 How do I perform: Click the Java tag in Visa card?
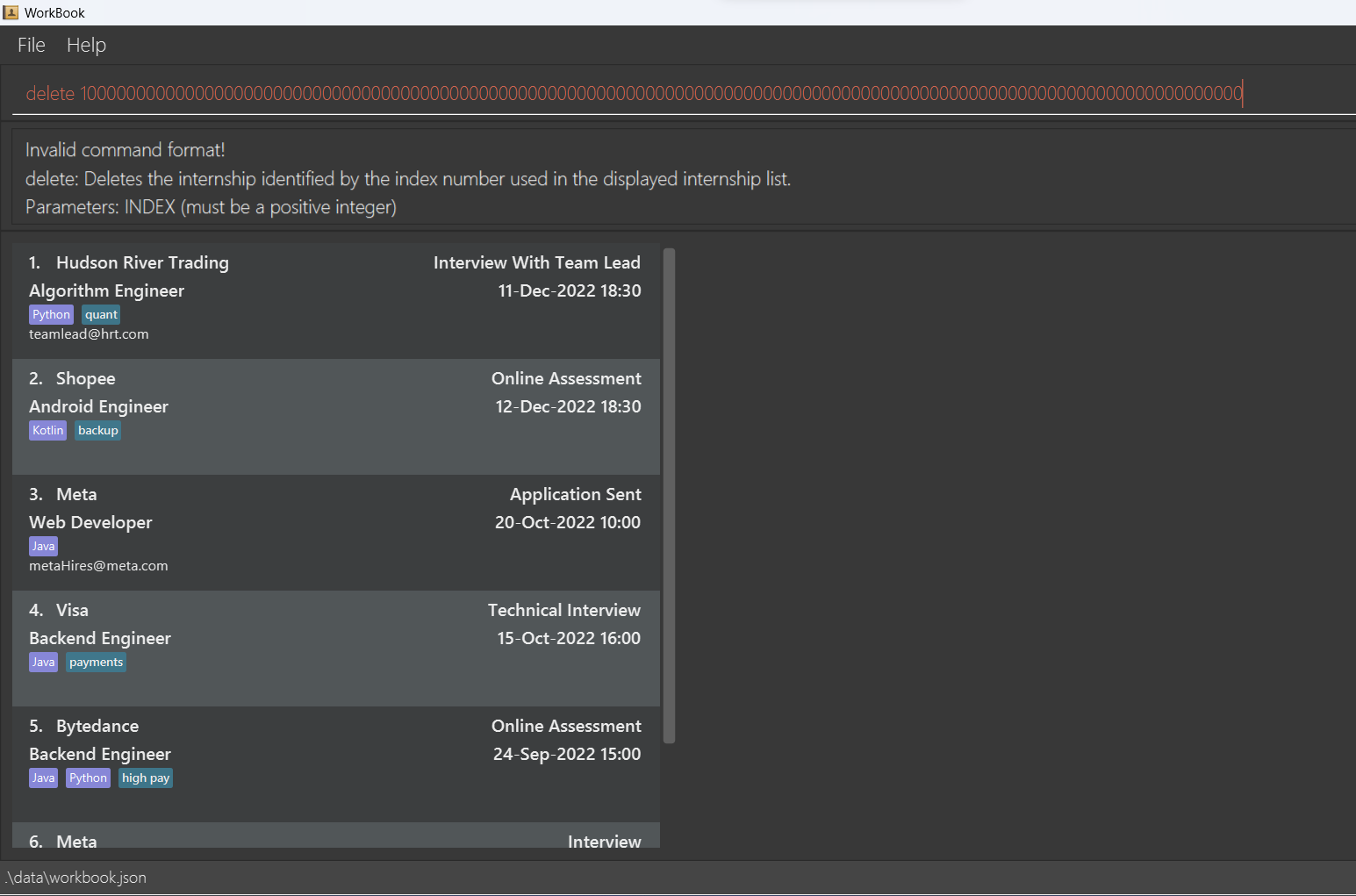pos(43,662)
